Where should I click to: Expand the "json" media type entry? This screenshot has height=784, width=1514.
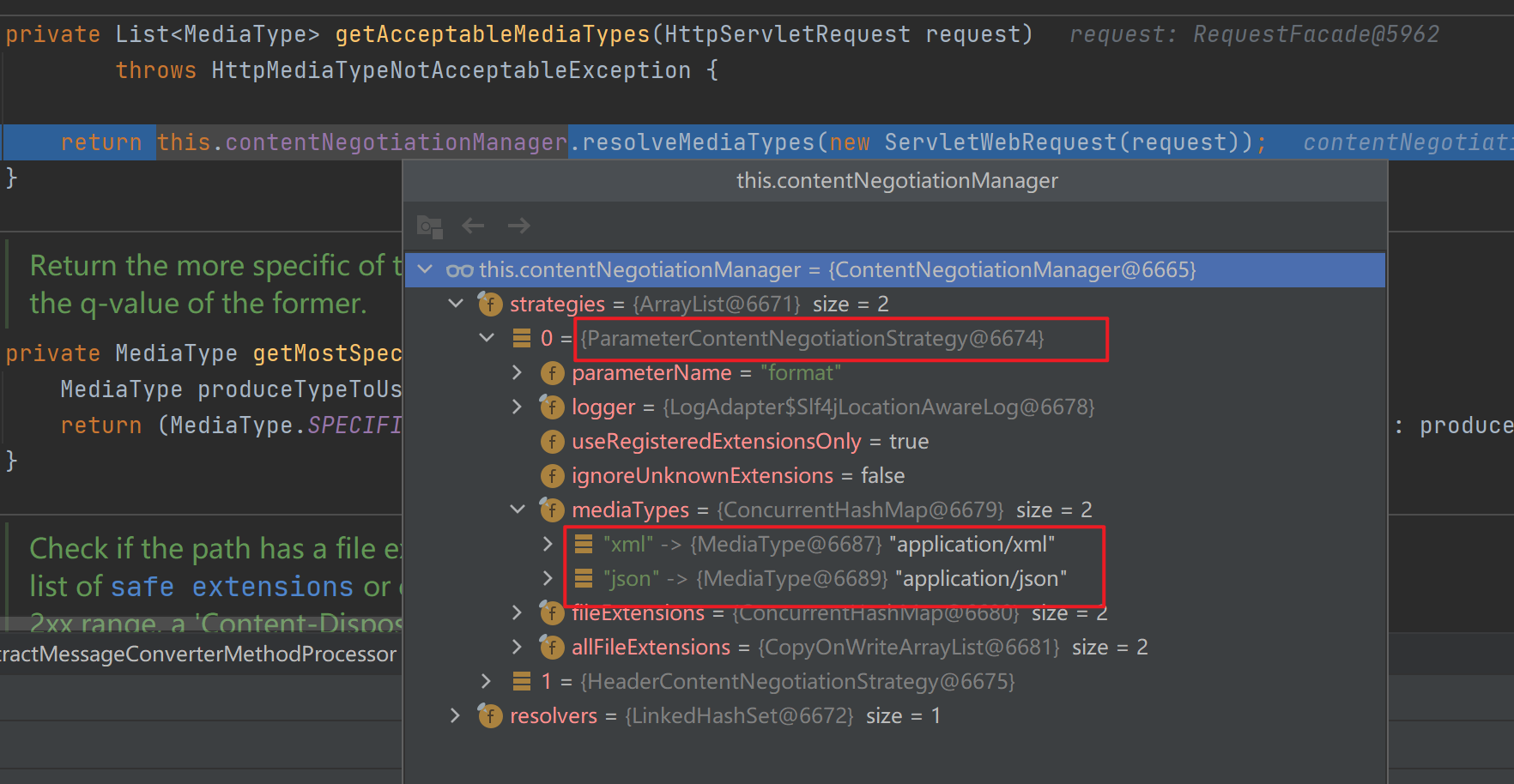[548, 578]
